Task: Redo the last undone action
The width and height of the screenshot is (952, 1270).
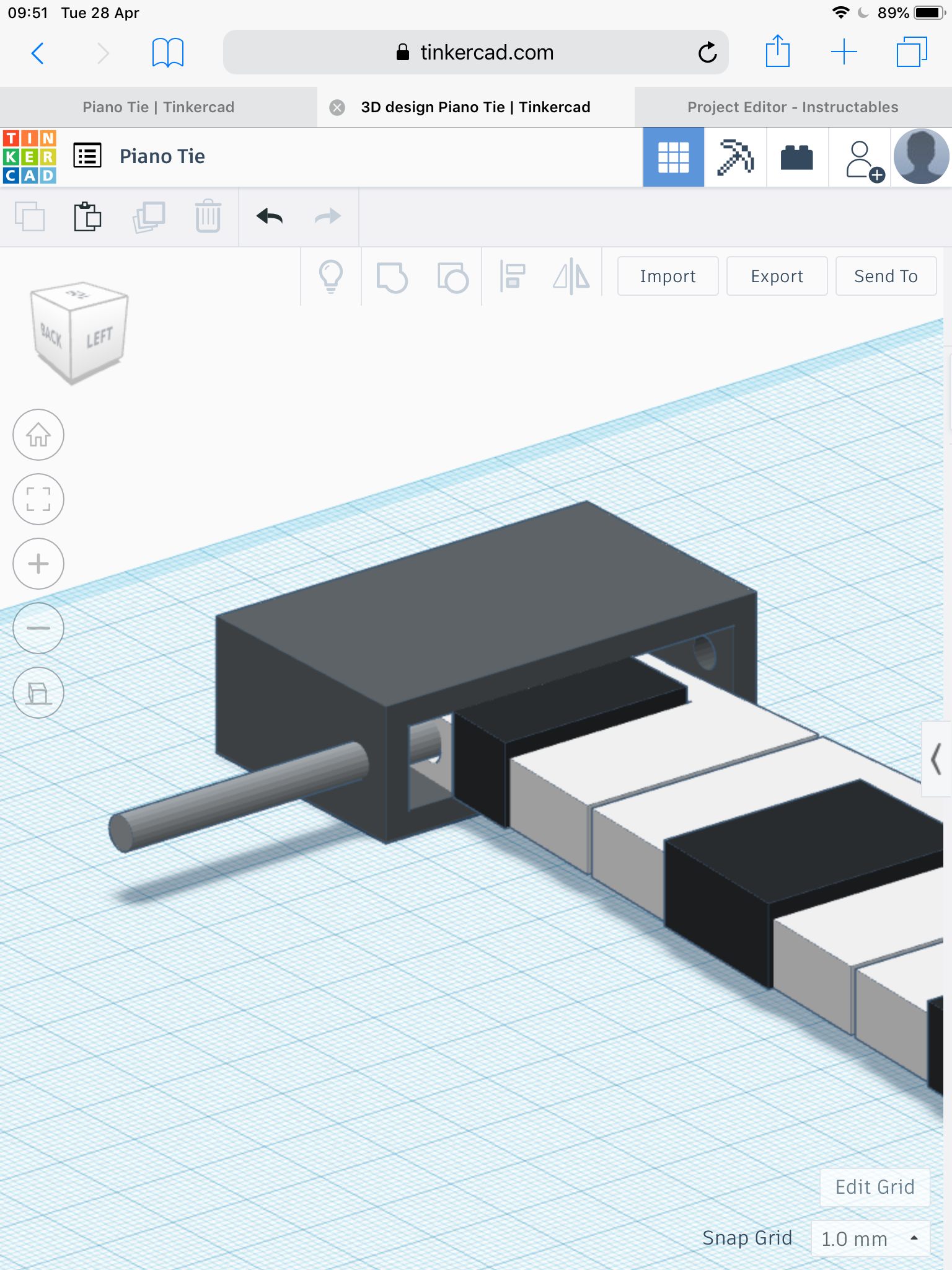Action: coord(328,216)
